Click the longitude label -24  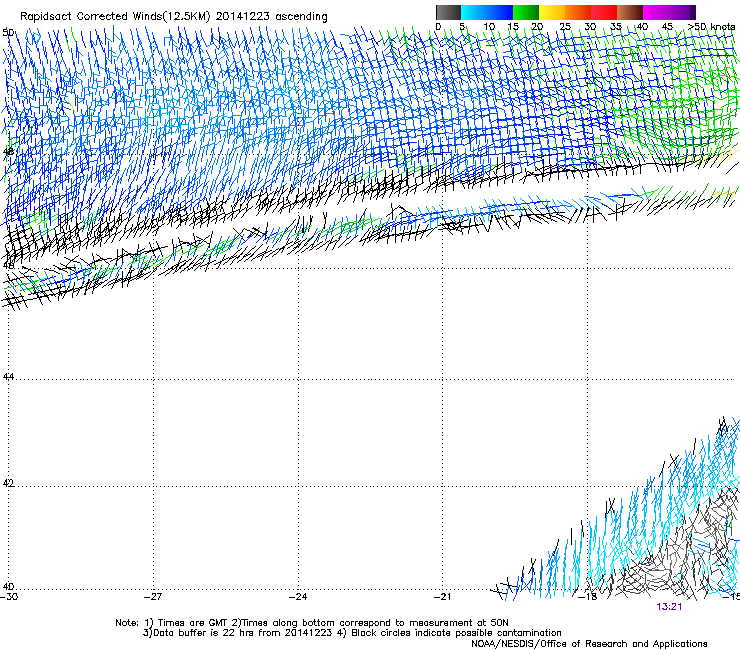point(298,597)
